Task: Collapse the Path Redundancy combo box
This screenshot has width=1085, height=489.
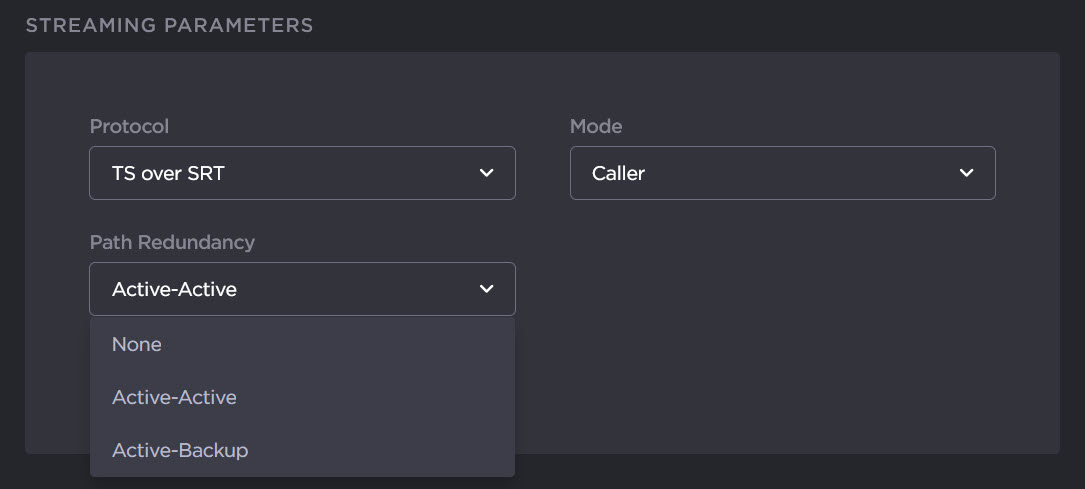Action: [x=302, y=289]
